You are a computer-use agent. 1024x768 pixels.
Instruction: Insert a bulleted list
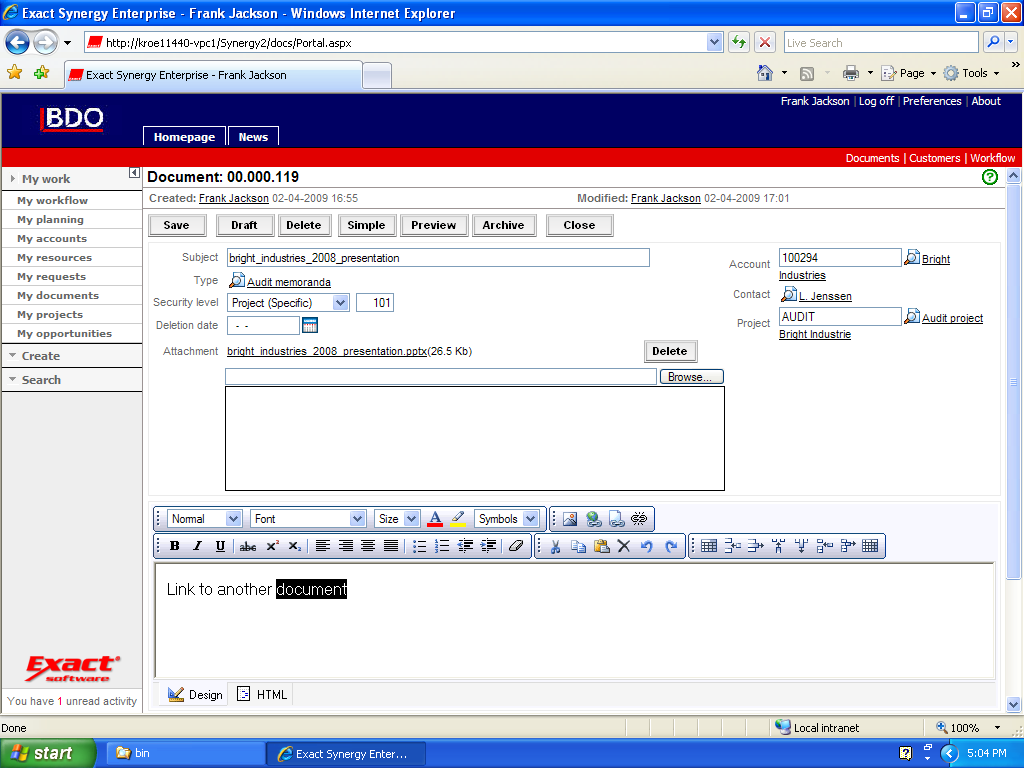click(x=419, y=546)
